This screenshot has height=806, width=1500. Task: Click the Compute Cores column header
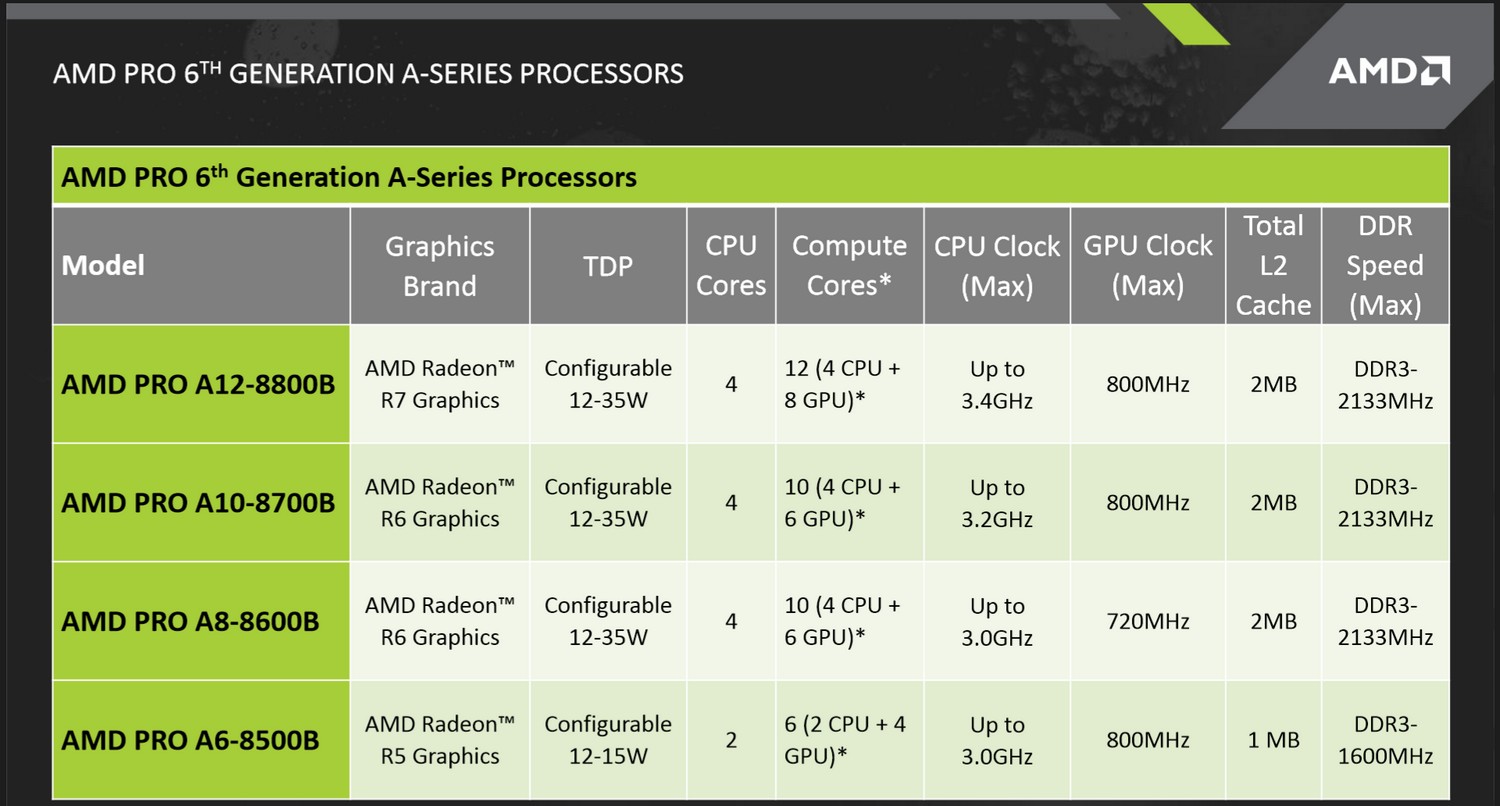(849, 265)
